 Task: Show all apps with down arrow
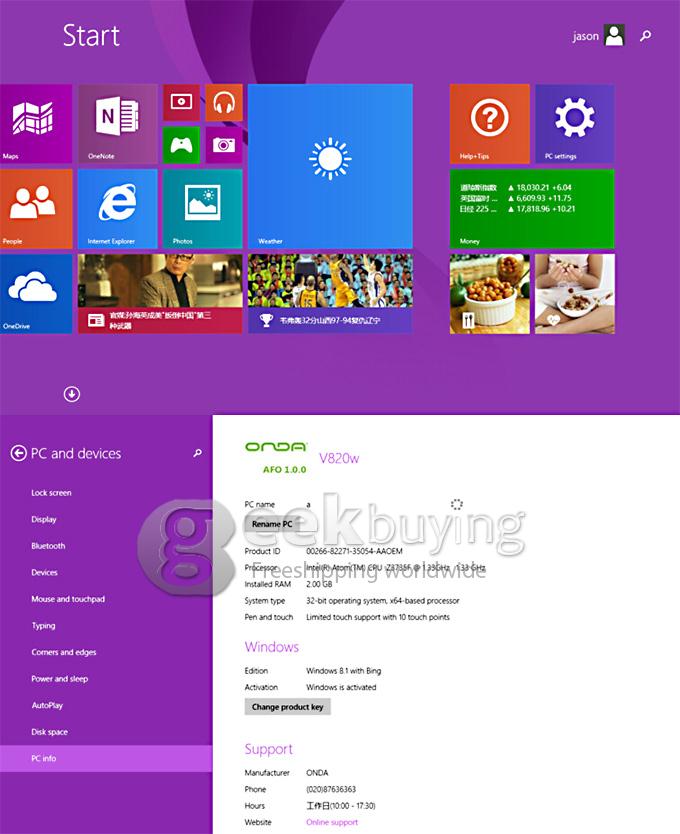point(72,394)
